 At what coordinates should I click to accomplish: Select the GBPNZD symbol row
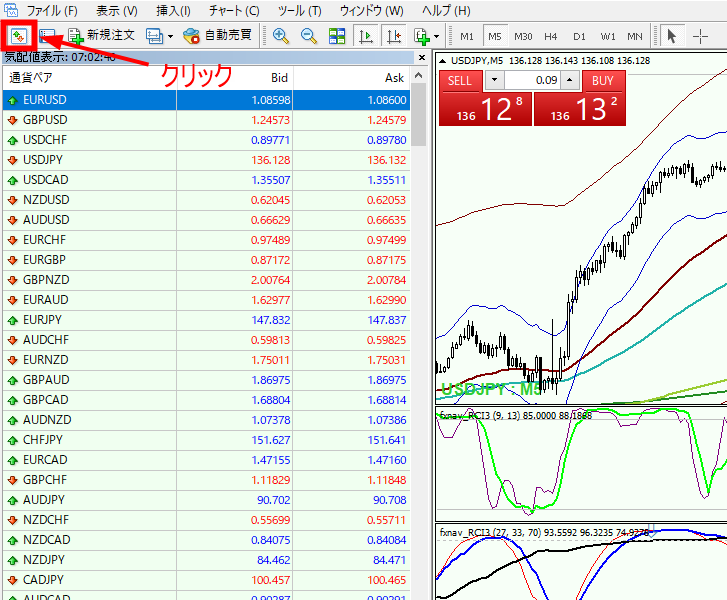coord(206,280)
